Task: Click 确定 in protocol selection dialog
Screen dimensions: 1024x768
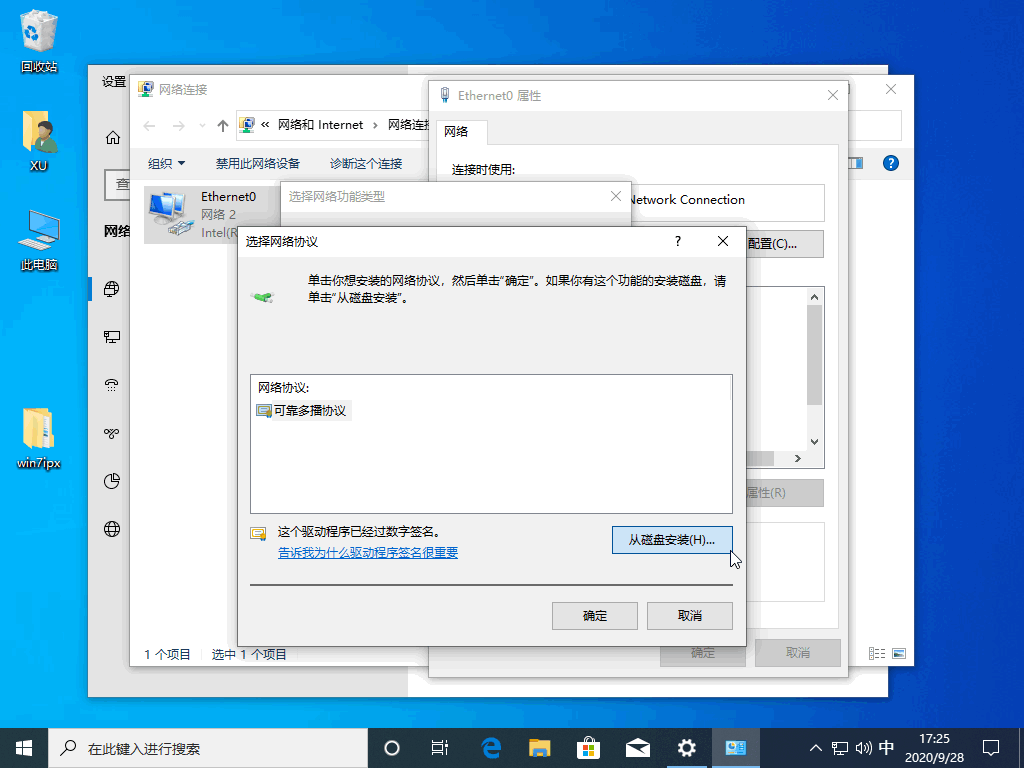Action: [x=595, y=616]
